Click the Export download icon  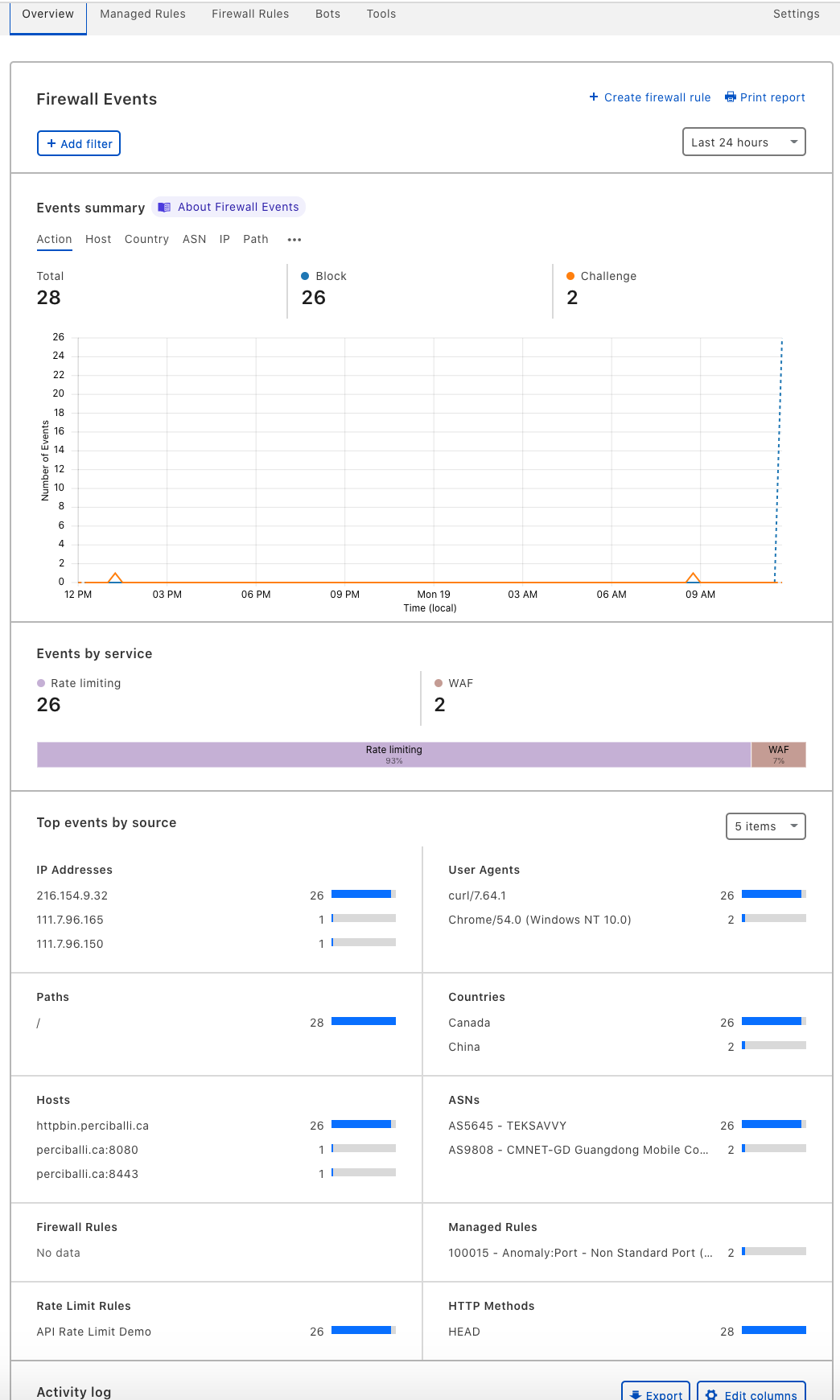(x=636, y=1395)
